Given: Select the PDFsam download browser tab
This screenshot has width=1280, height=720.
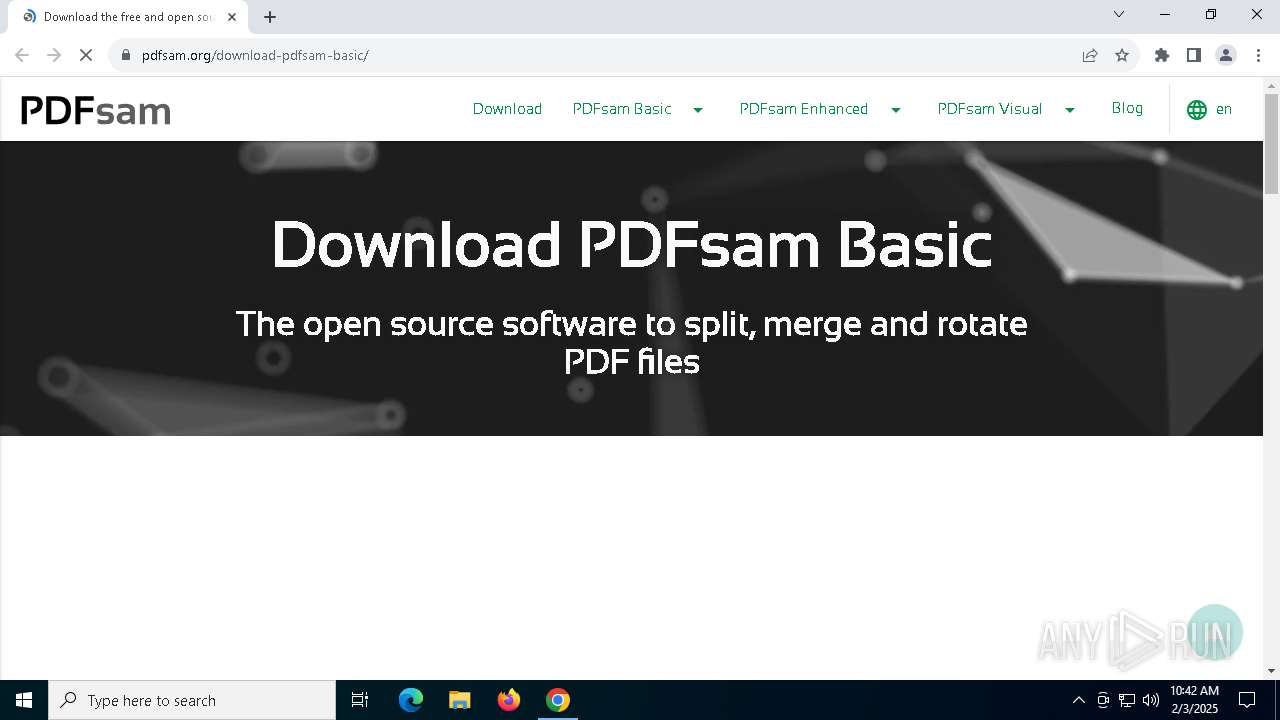Looking at the screenshot, I should click(x=128, y=17).
